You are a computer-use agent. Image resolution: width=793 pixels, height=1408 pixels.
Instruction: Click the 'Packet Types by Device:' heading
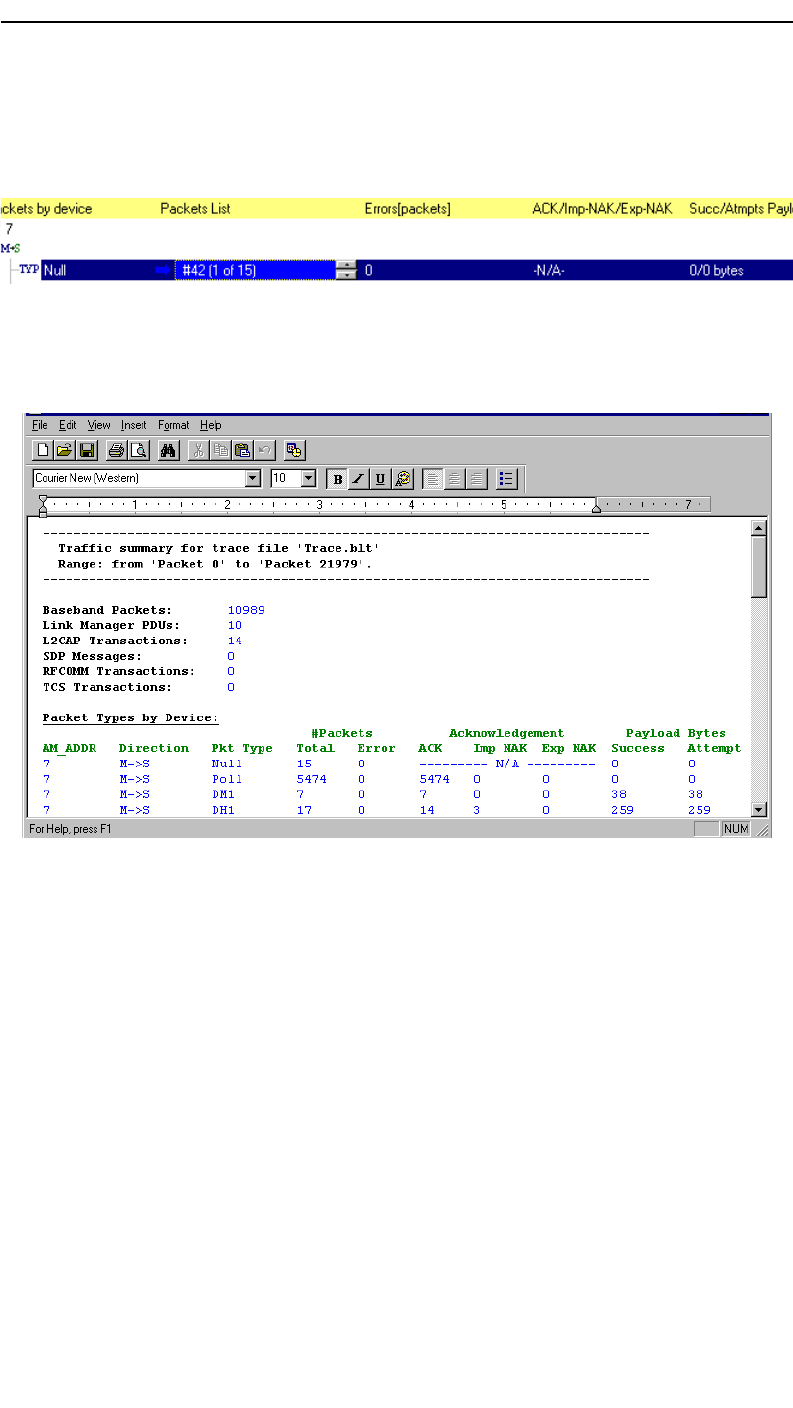pyautogui.click(x=130, y=717)
